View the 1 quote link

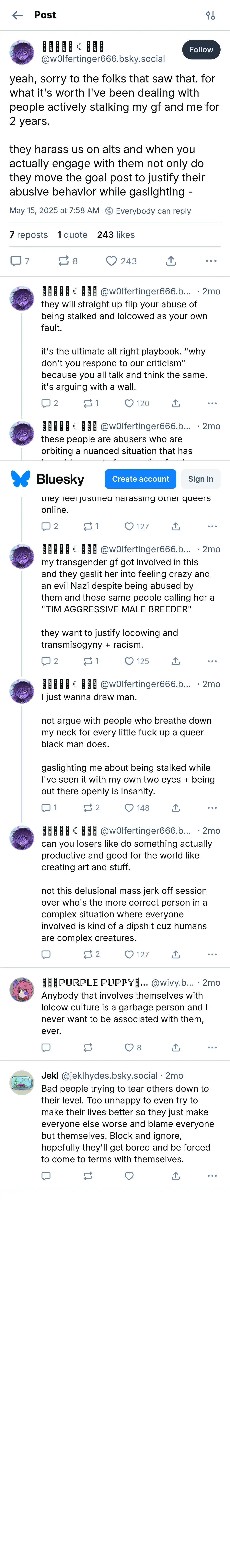coord(73,235)
